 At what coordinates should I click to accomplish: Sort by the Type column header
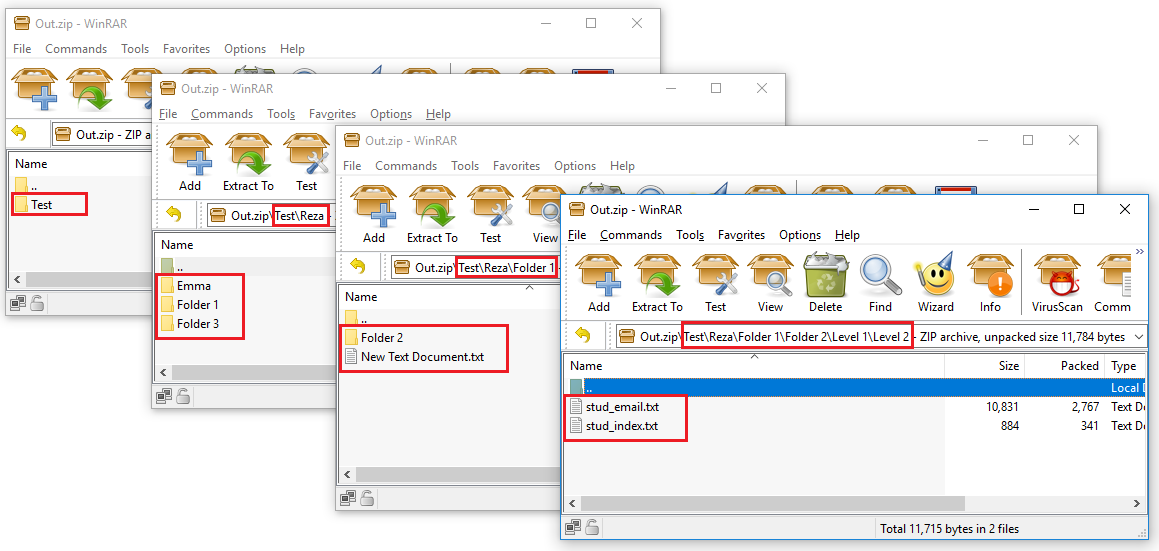1125,365
